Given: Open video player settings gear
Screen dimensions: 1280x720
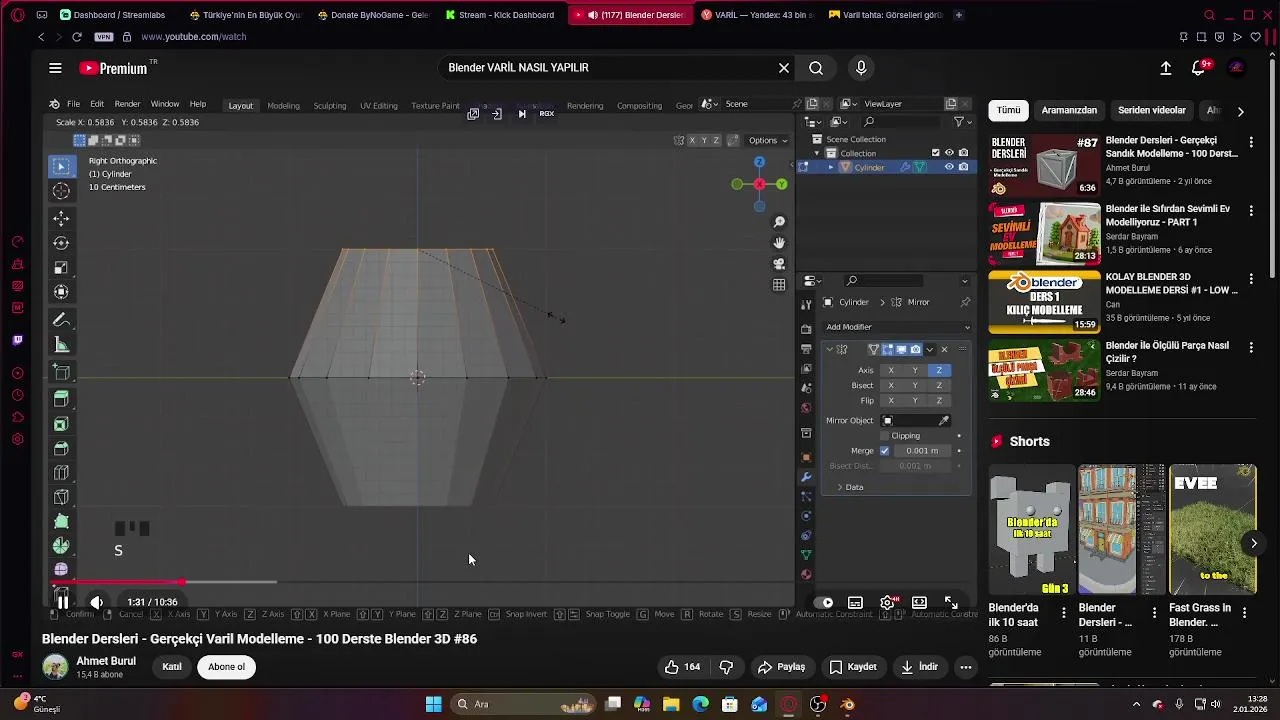Looking at the screenshot, I should point(888,603).
